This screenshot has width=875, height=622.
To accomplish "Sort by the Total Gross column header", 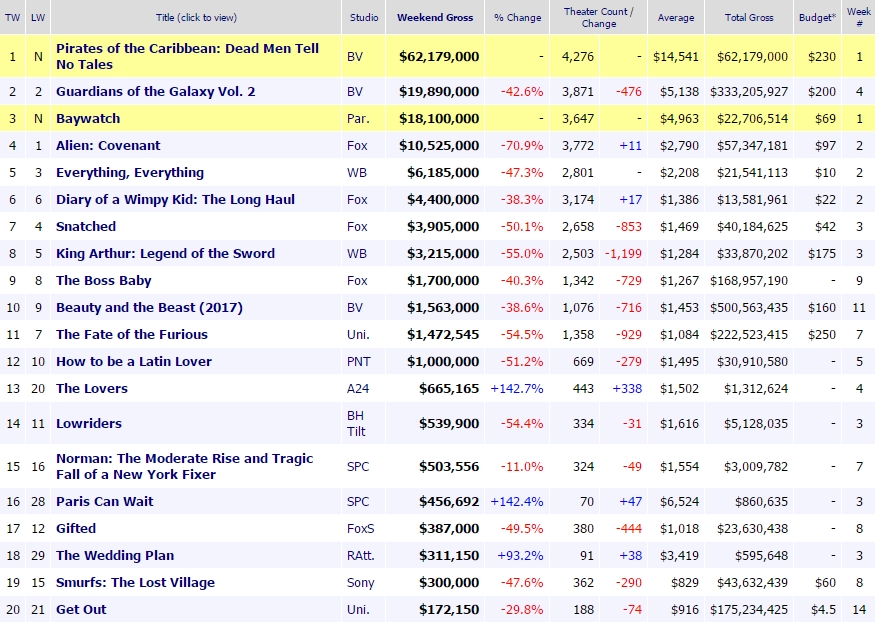I will [749, 17].
